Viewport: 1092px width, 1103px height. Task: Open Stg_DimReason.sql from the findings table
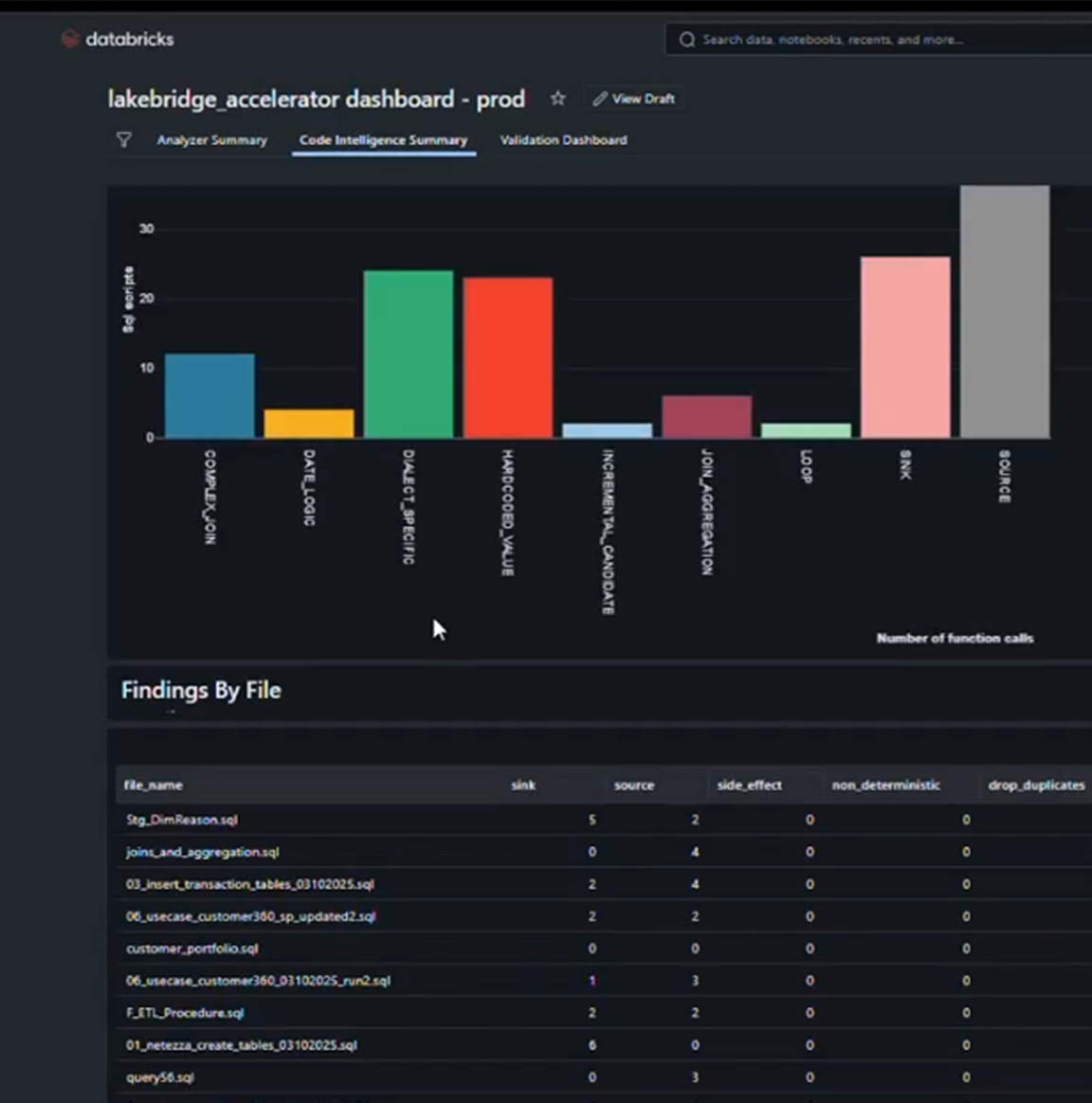click(181, 820)
